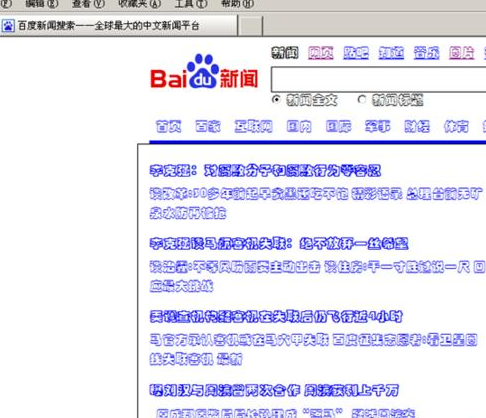Open the 精彩语录 sub-link
The width and height of the screenshot is (486, 418).
click(377, 194)
